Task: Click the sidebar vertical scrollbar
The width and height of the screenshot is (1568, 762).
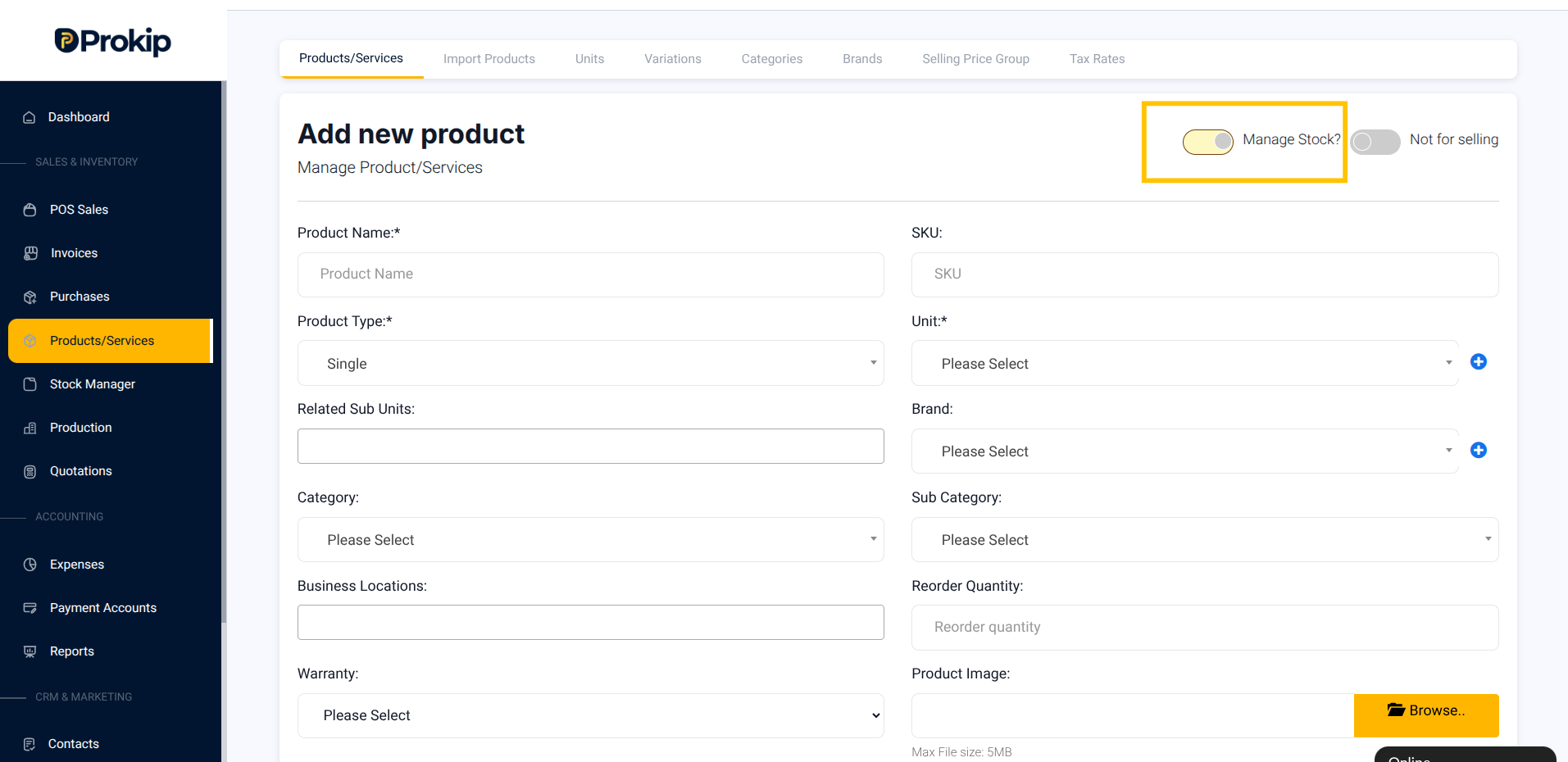Action: pos(224,352)
